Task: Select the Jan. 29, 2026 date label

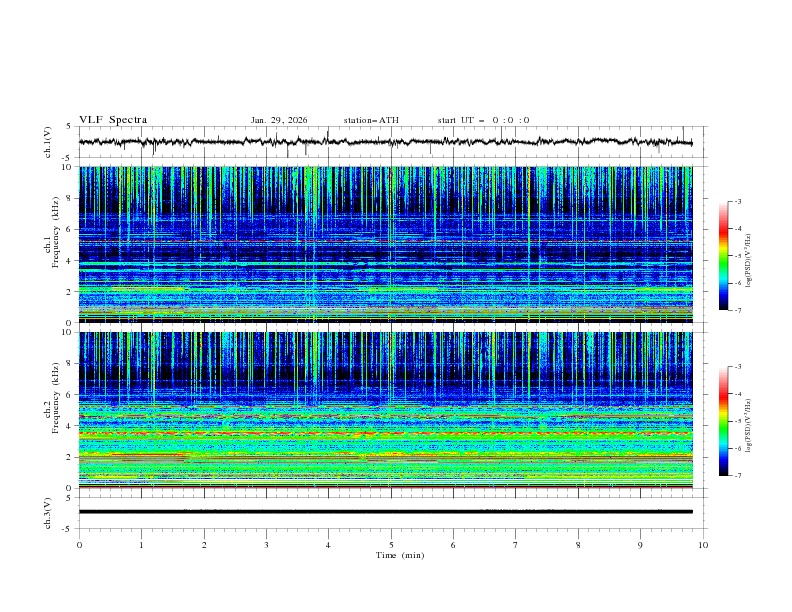Action: coord(279,120)
